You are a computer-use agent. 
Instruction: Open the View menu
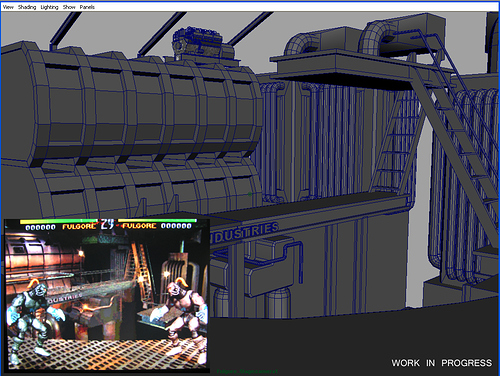point(8,7)
